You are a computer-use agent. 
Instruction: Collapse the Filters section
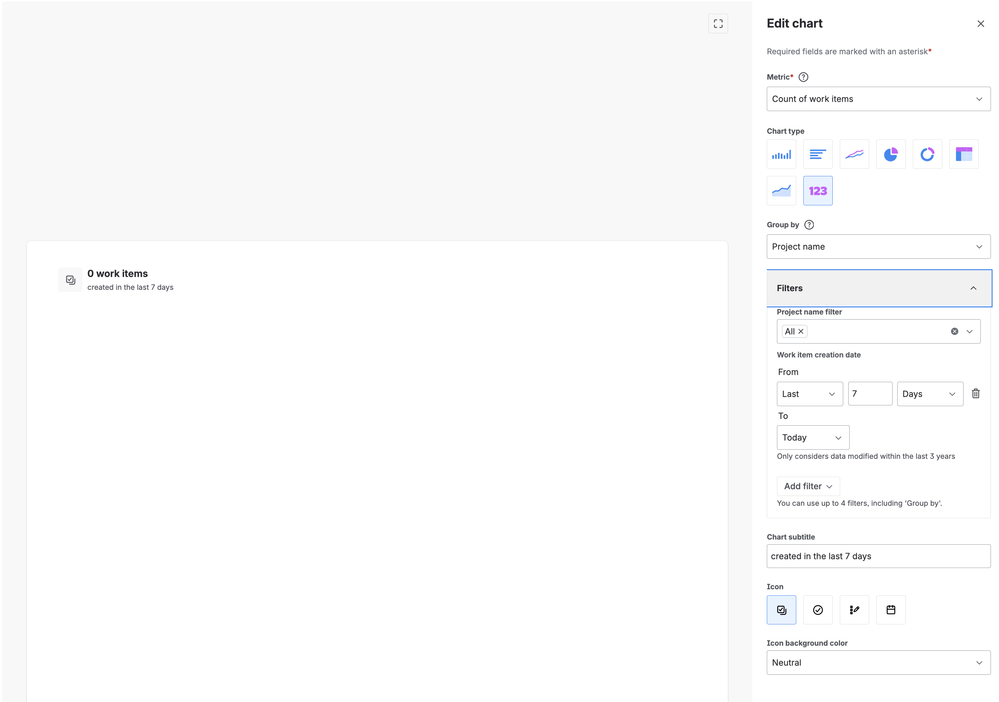click(x=879, y=288)
